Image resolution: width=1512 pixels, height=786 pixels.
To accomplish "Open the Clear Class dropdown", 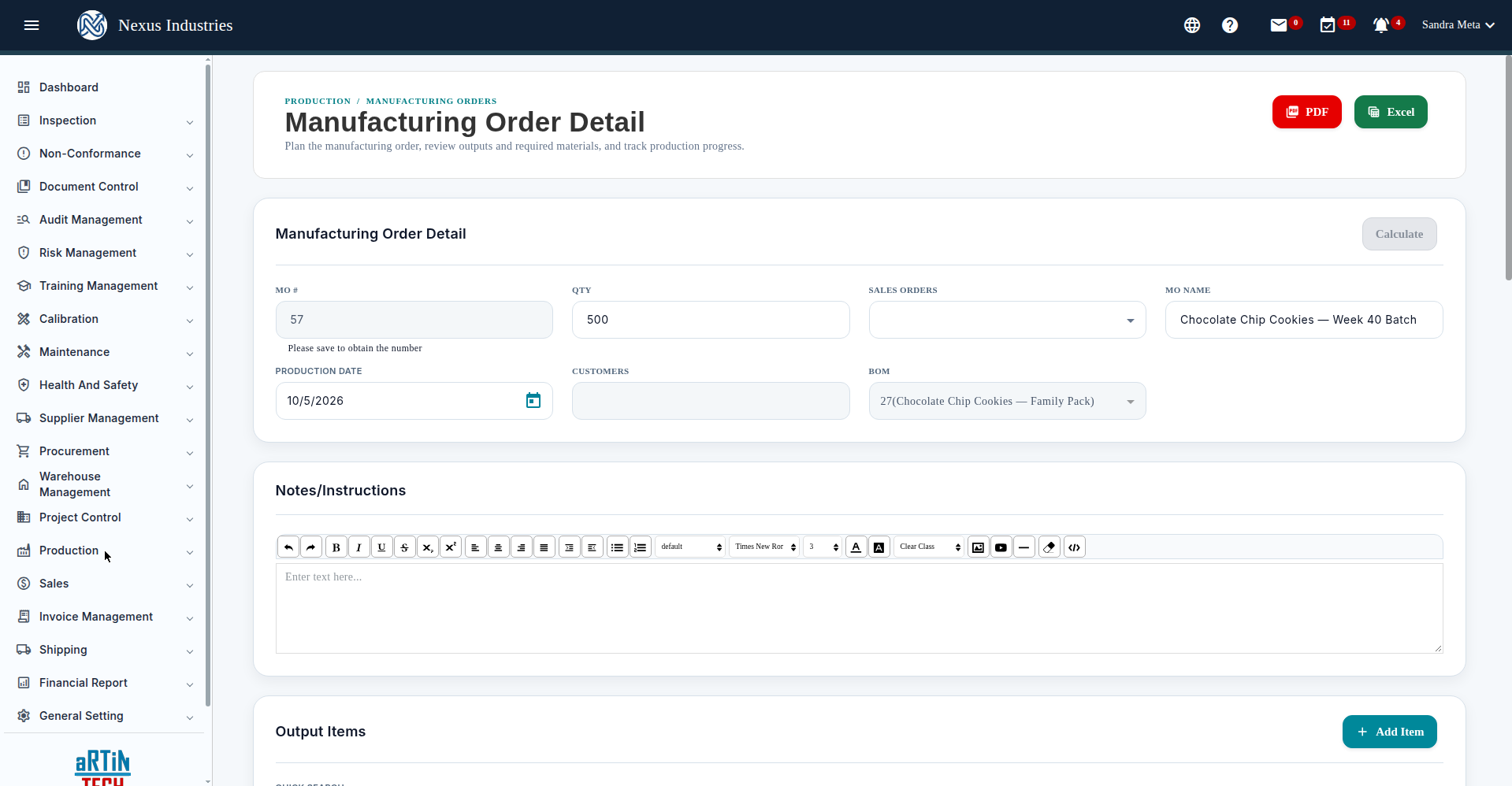I will [x=930, y=547].
